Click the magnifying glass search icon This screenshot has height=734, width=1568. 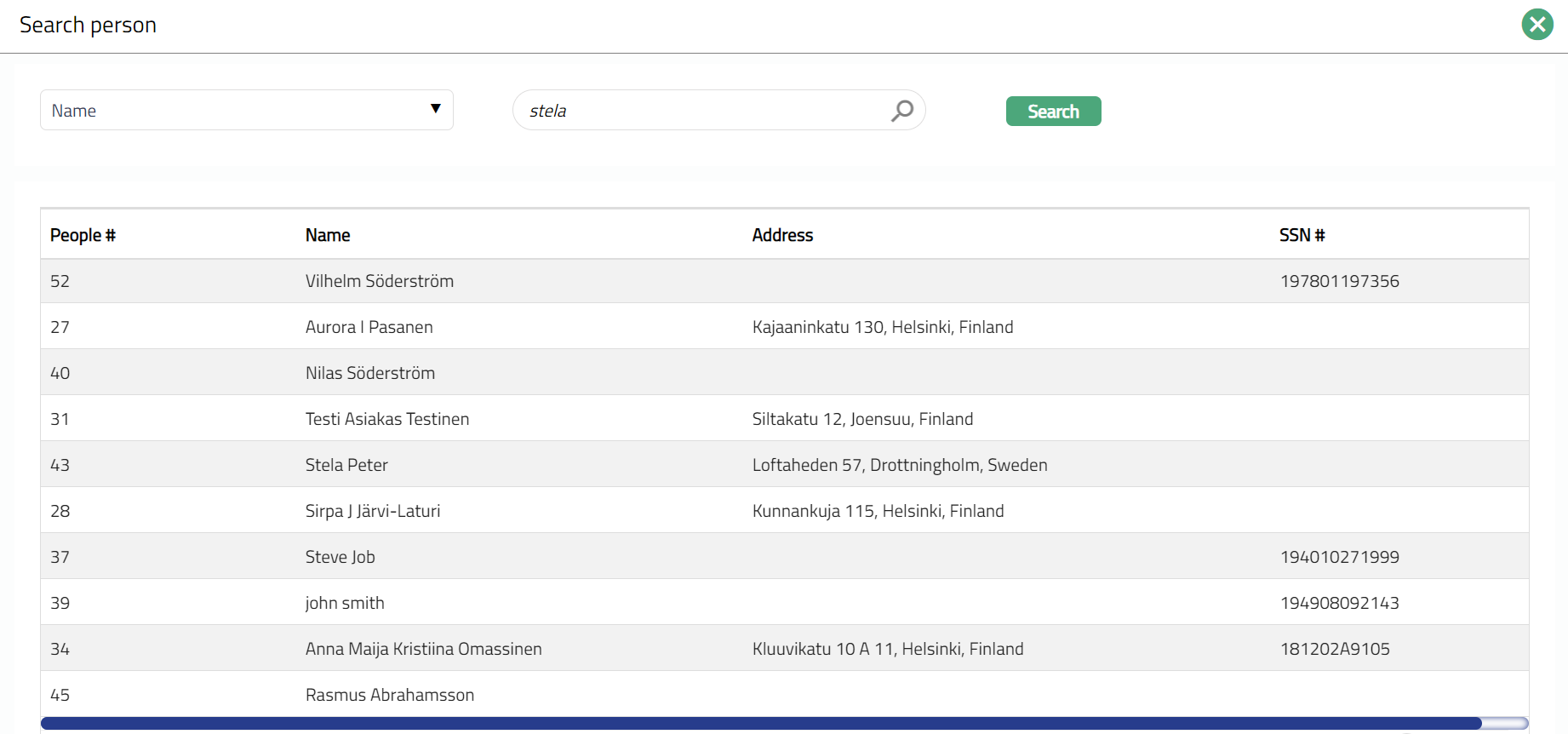point(901,111)
